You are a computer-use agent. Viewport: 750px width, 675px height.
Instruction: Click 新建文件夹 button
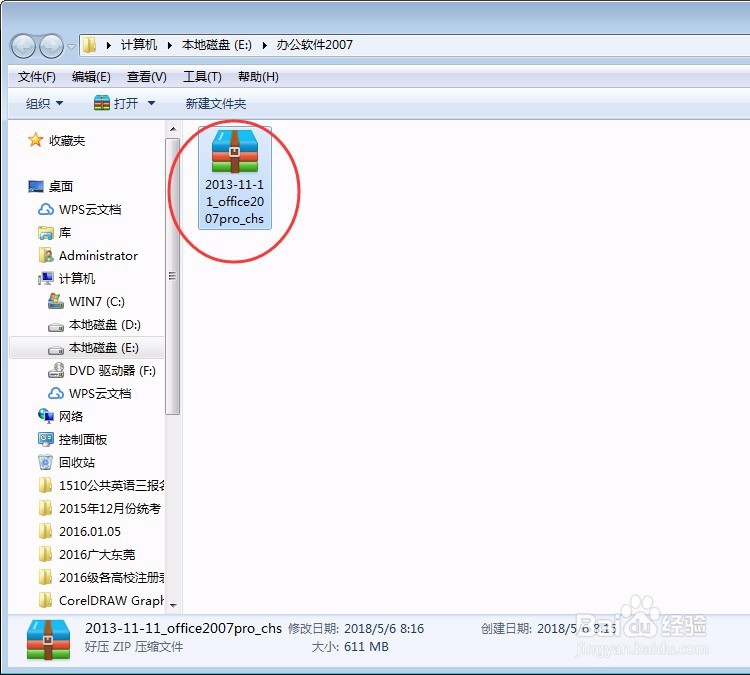pos(216,103)
